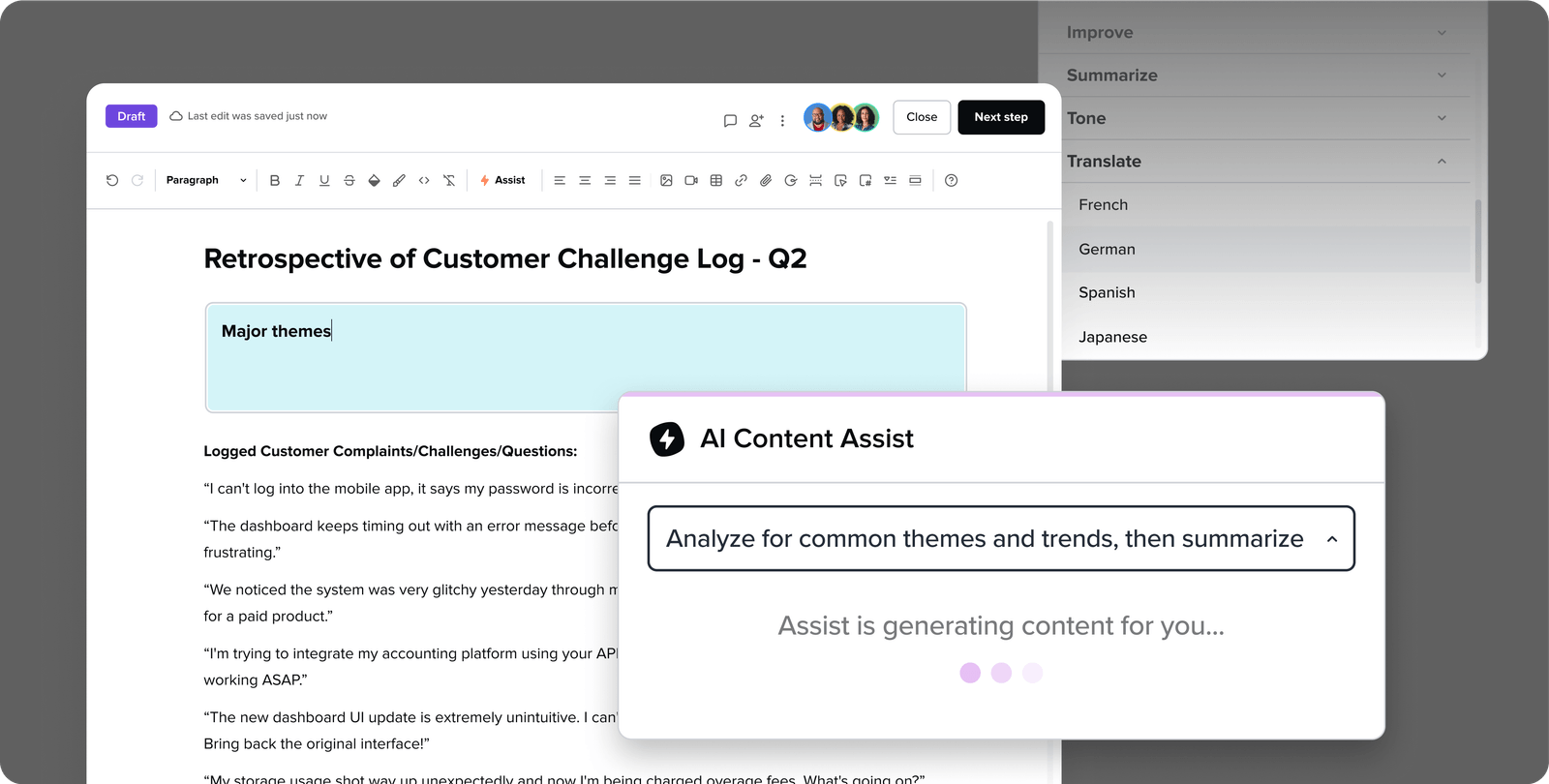Click the Next step button

(x=1000, y=117)
